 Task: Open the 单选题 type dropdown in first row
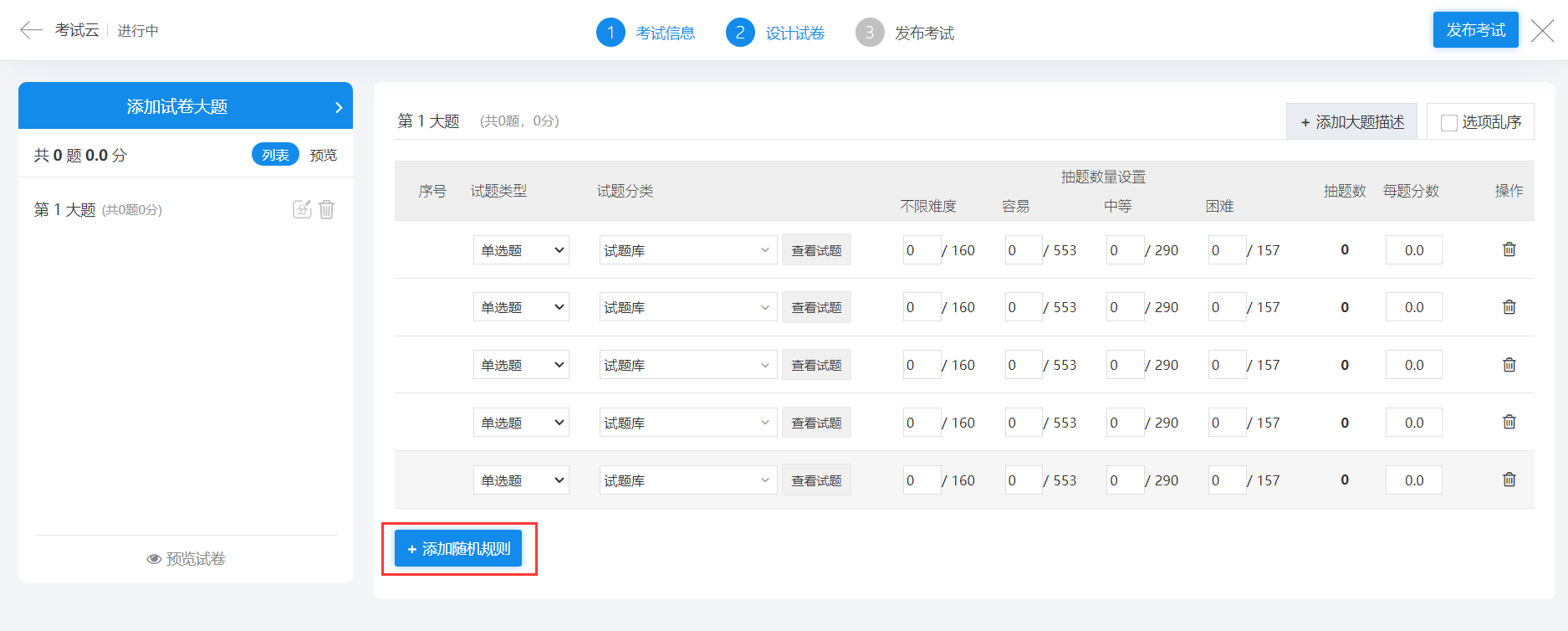(x=521, y=250)
